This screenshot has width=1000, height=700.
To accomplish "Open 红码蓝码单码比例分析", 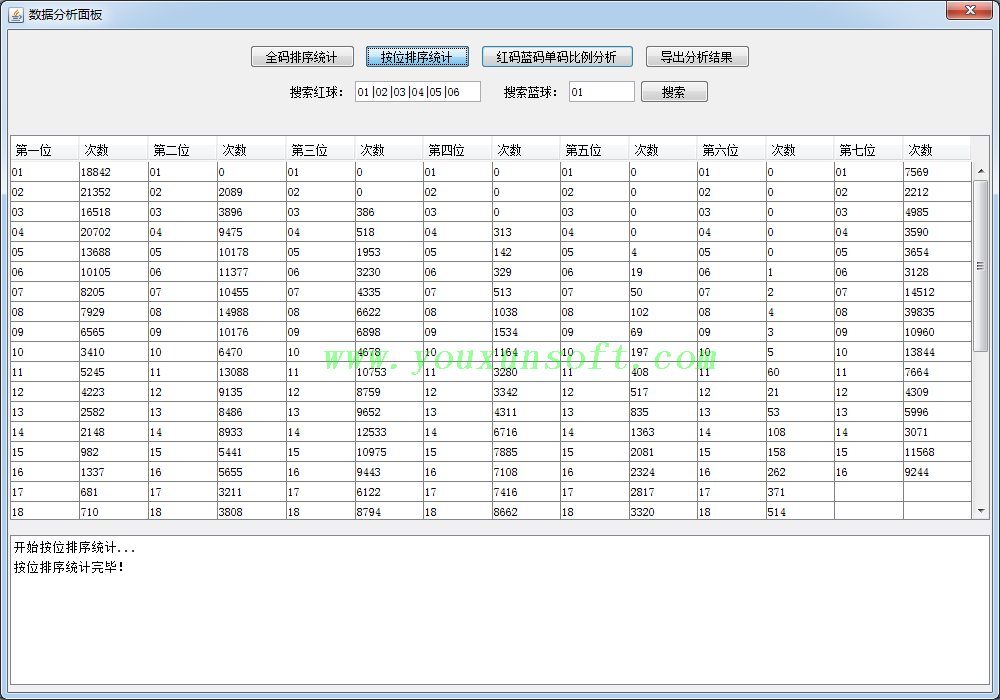I will point(557,57).
